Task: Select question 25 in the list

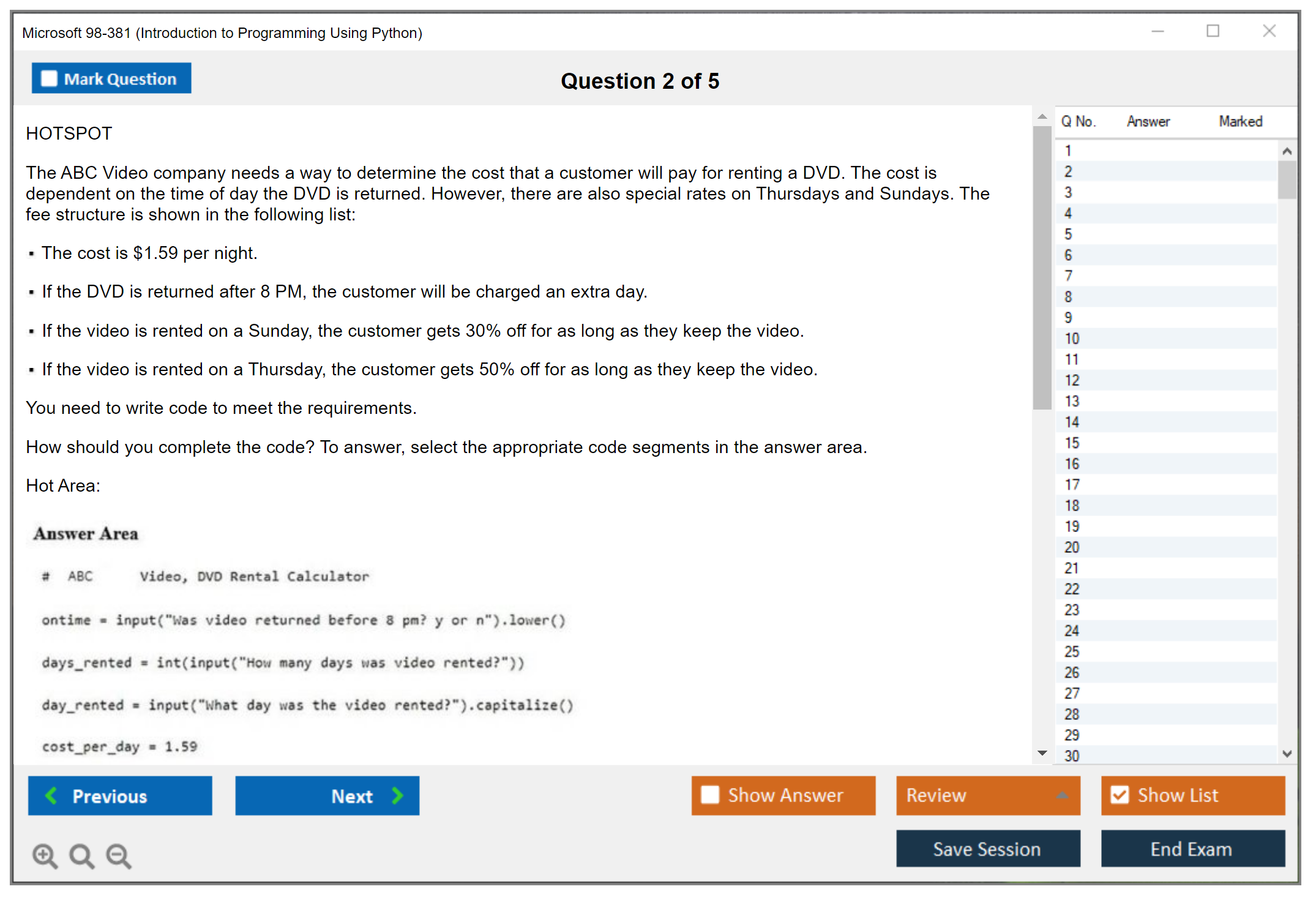Action: click(x=1072, y=651)
